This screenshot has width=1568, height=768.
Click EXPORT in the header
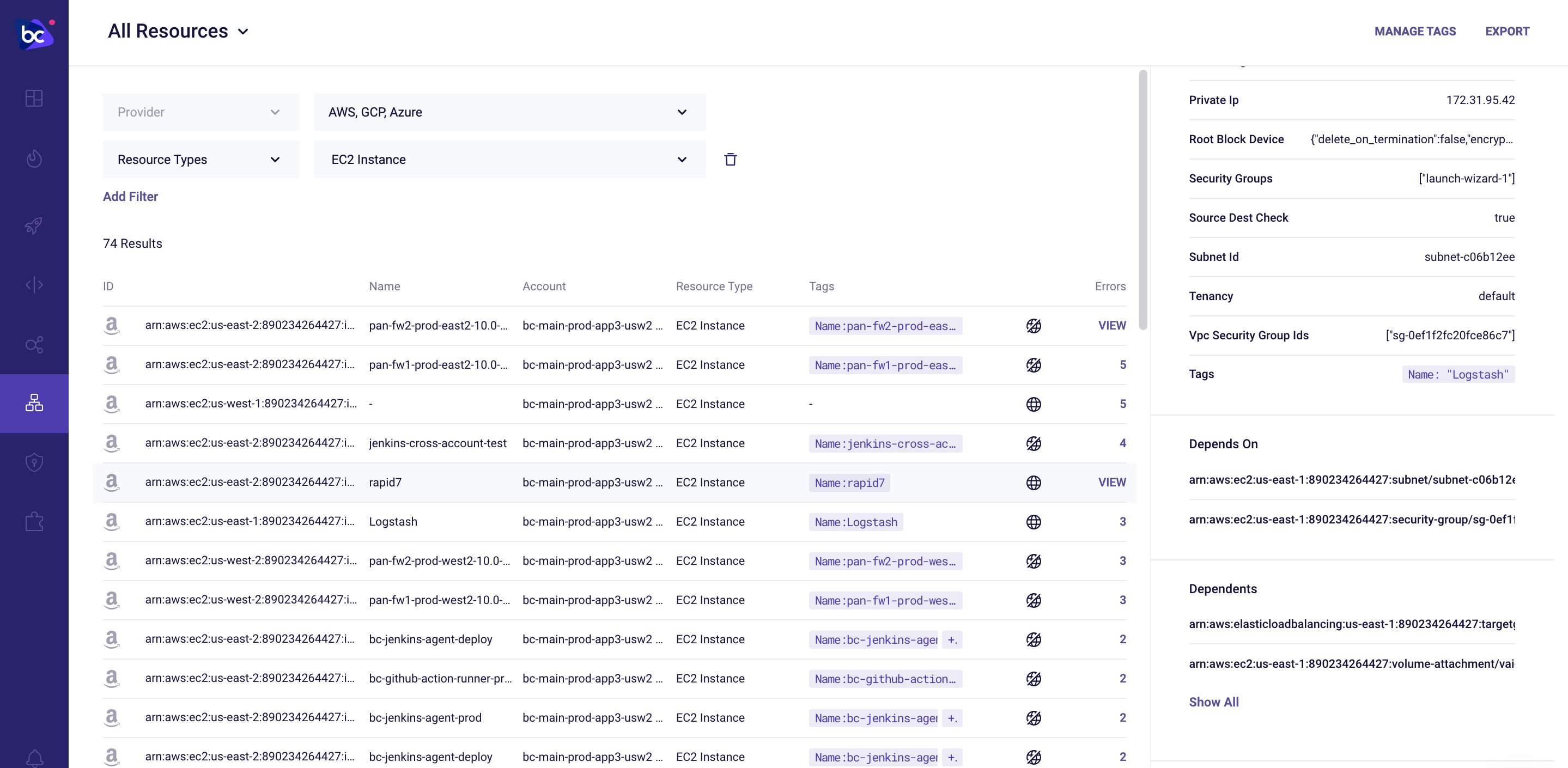pyautogui.click(x=1506, y=31)
